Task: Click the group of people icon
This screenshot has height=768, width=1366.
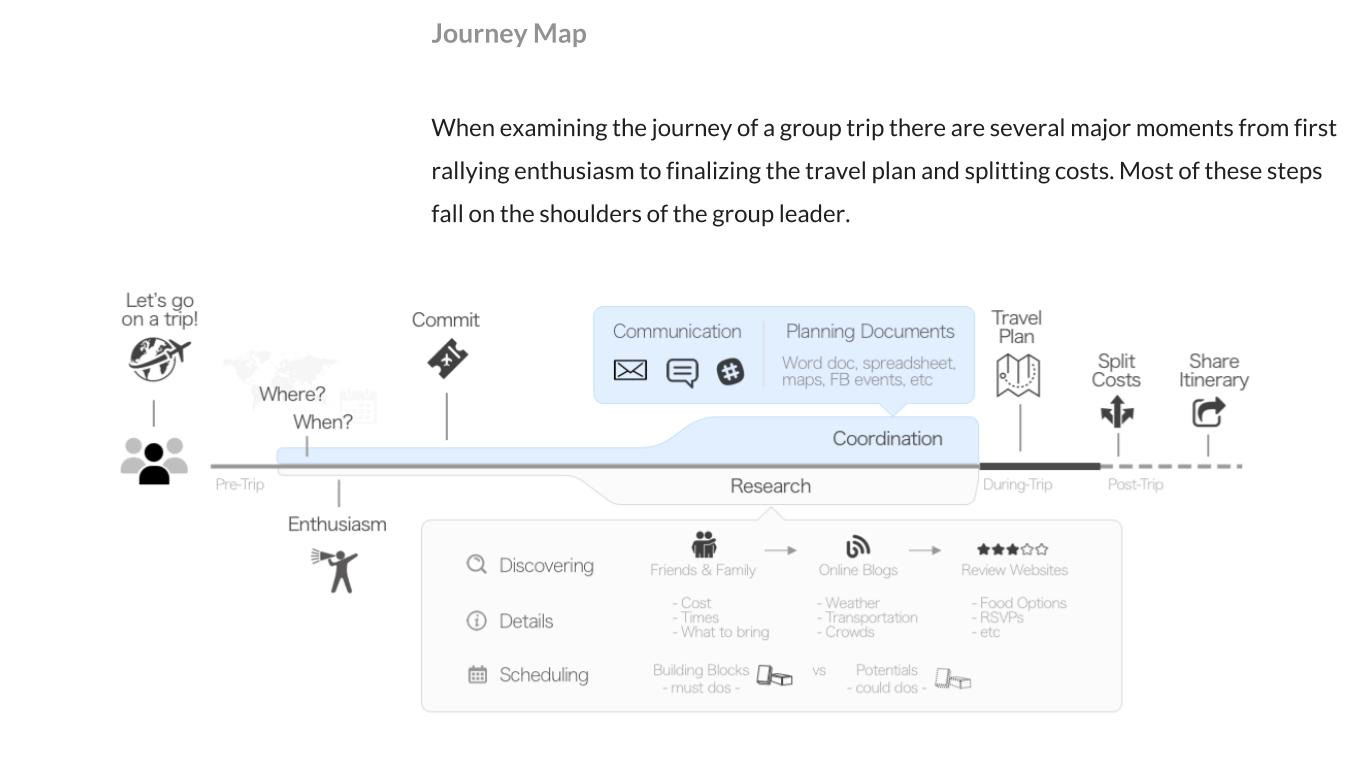Action: pyautogui.click(x=154, y=461)
